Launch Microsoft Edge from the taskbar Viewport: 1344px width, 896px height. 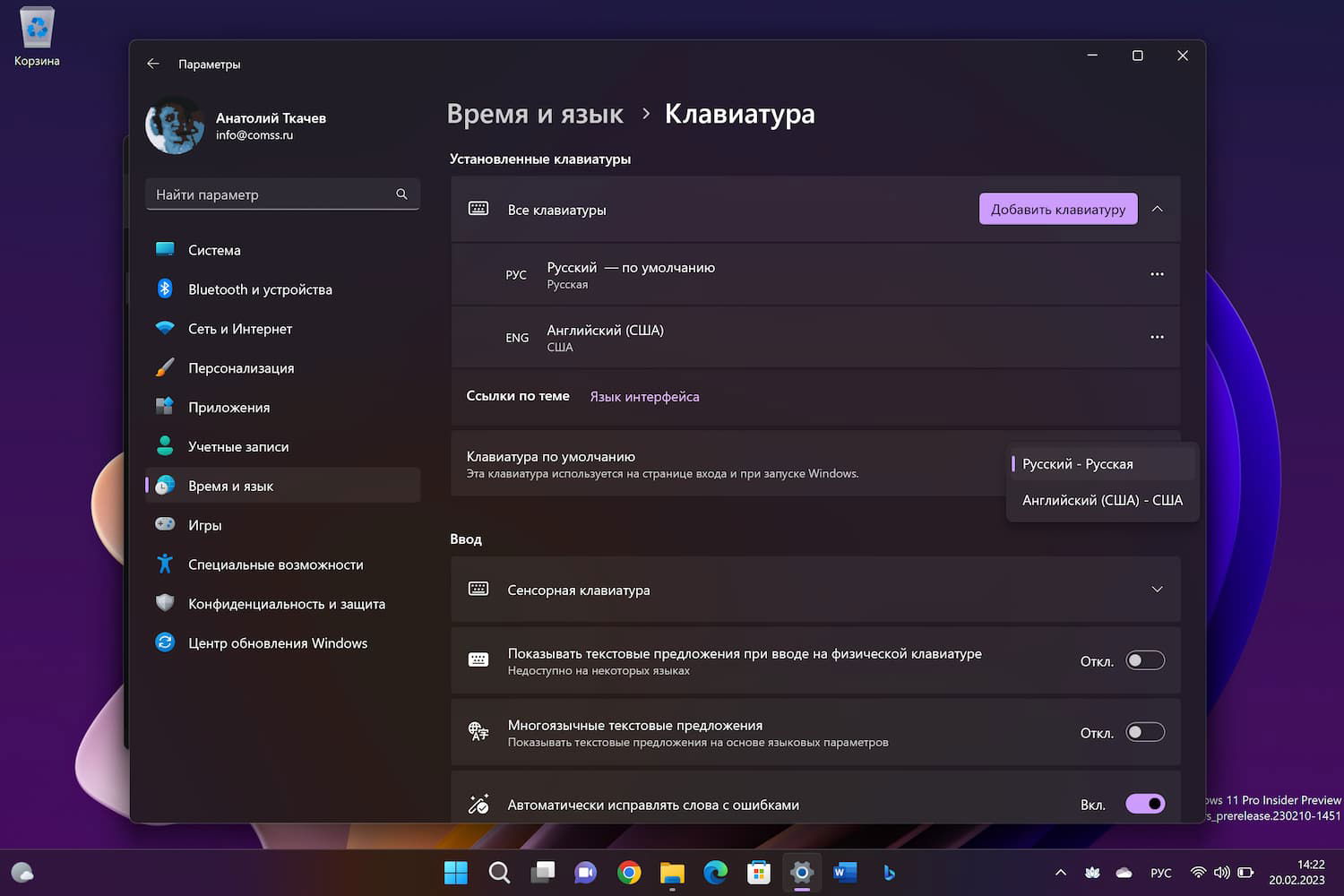(x=715, y=873)
